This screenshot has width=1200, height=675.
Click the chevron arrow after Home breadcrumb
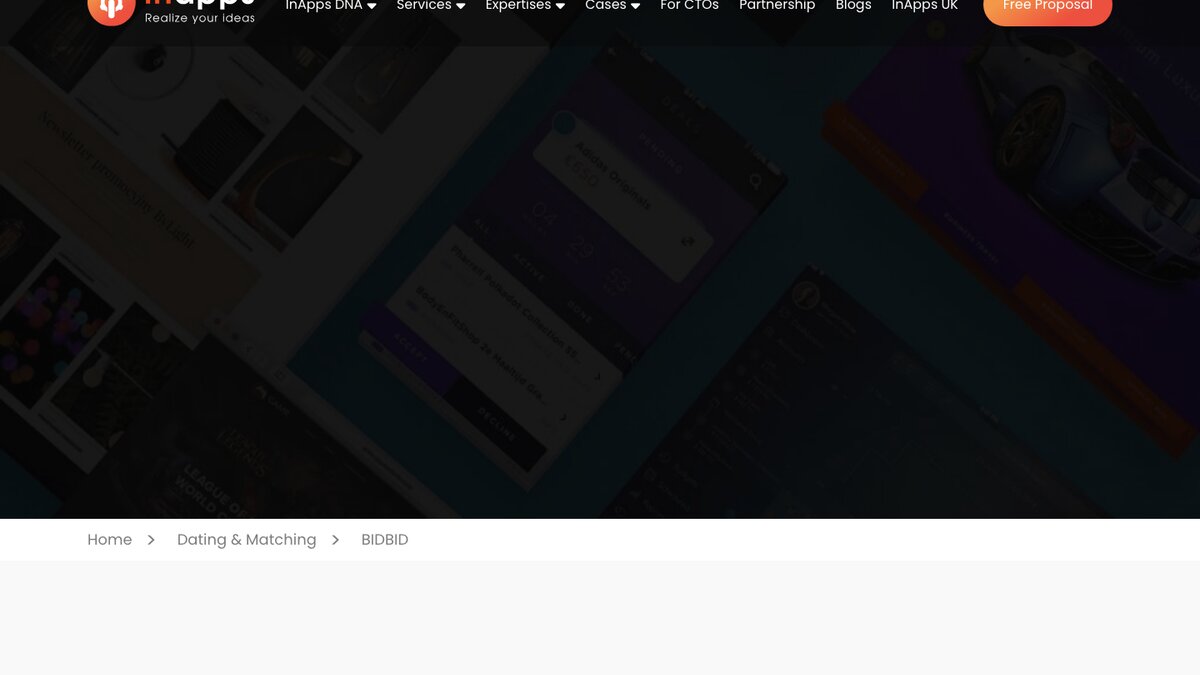[151, 539]
